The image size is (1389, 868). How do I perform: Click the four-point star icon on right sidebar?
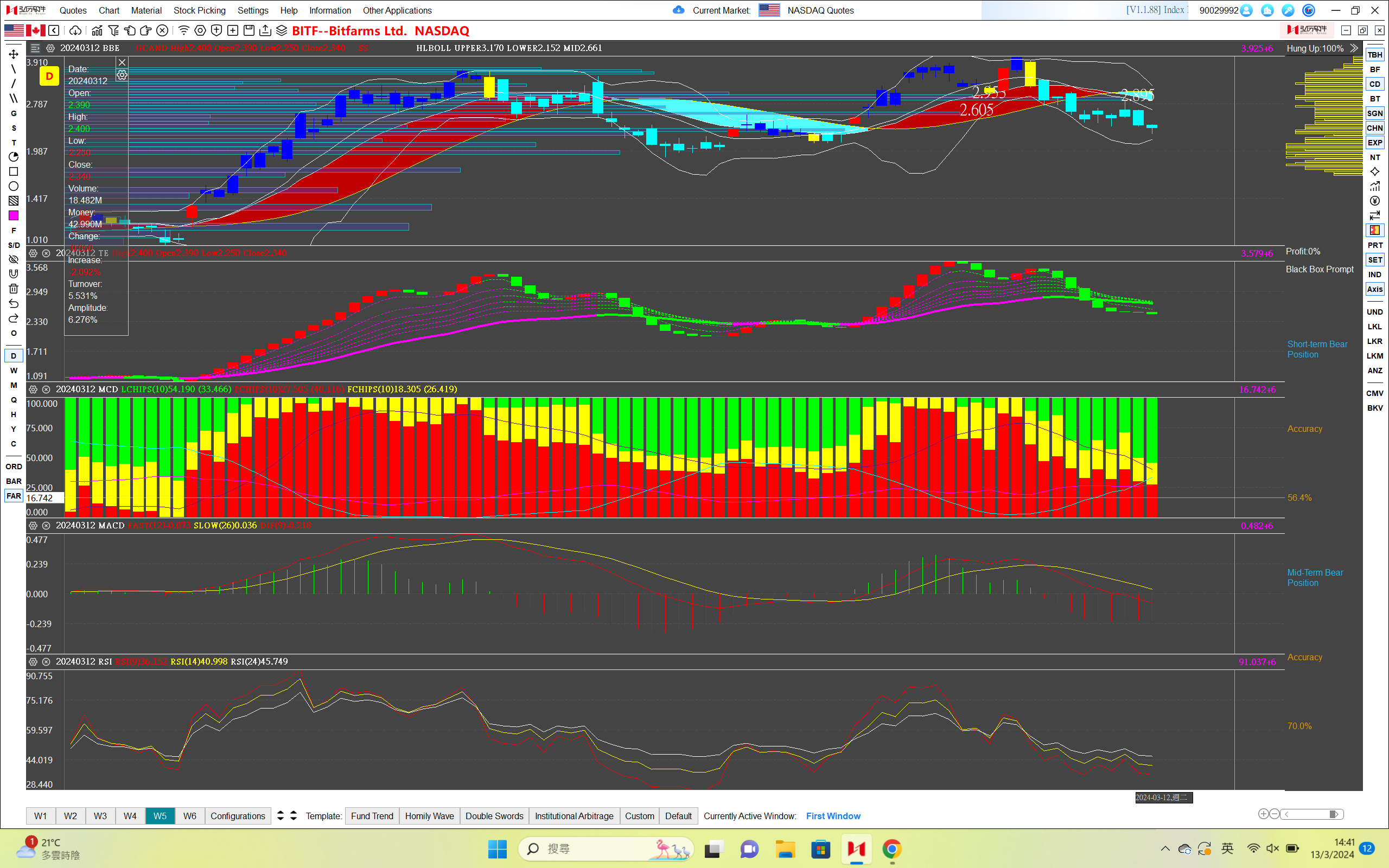(x=1375, y=171)
